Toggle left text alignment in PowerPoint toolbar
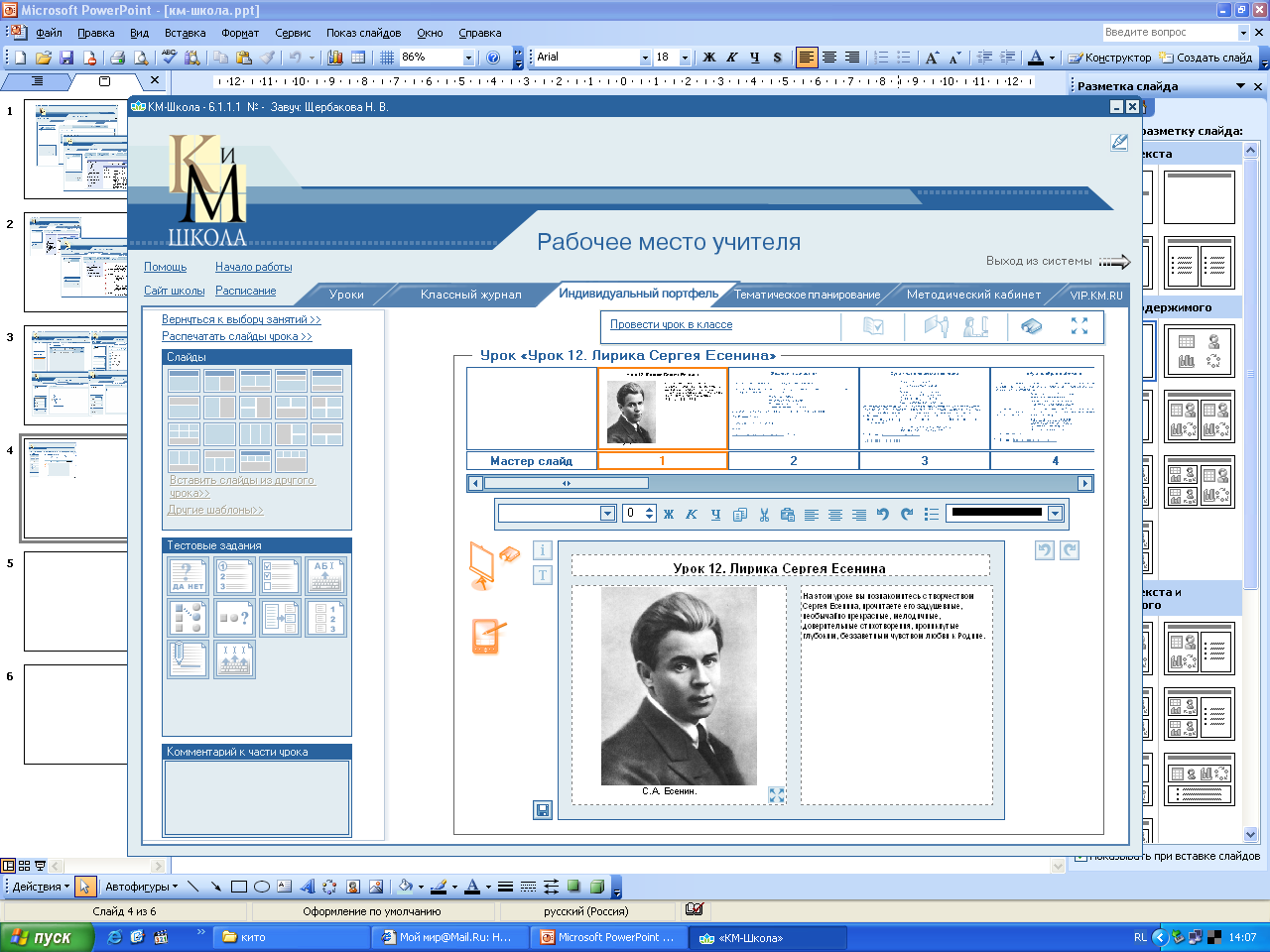 tap(806, 58)
